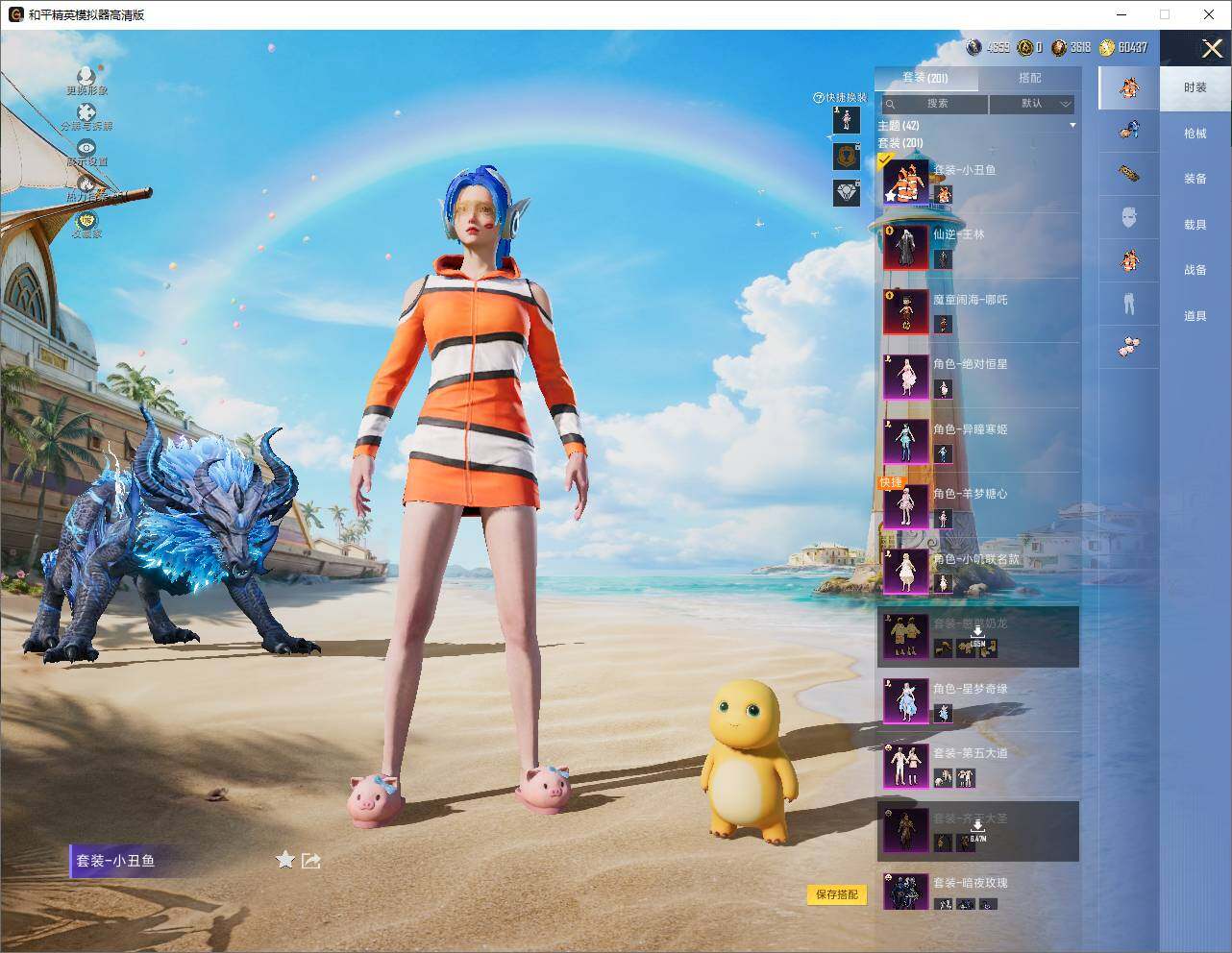Open the 默认 sort dropdown
Image resolution: width=1232 pixels, height=953 pixels.
[1032, 104]
